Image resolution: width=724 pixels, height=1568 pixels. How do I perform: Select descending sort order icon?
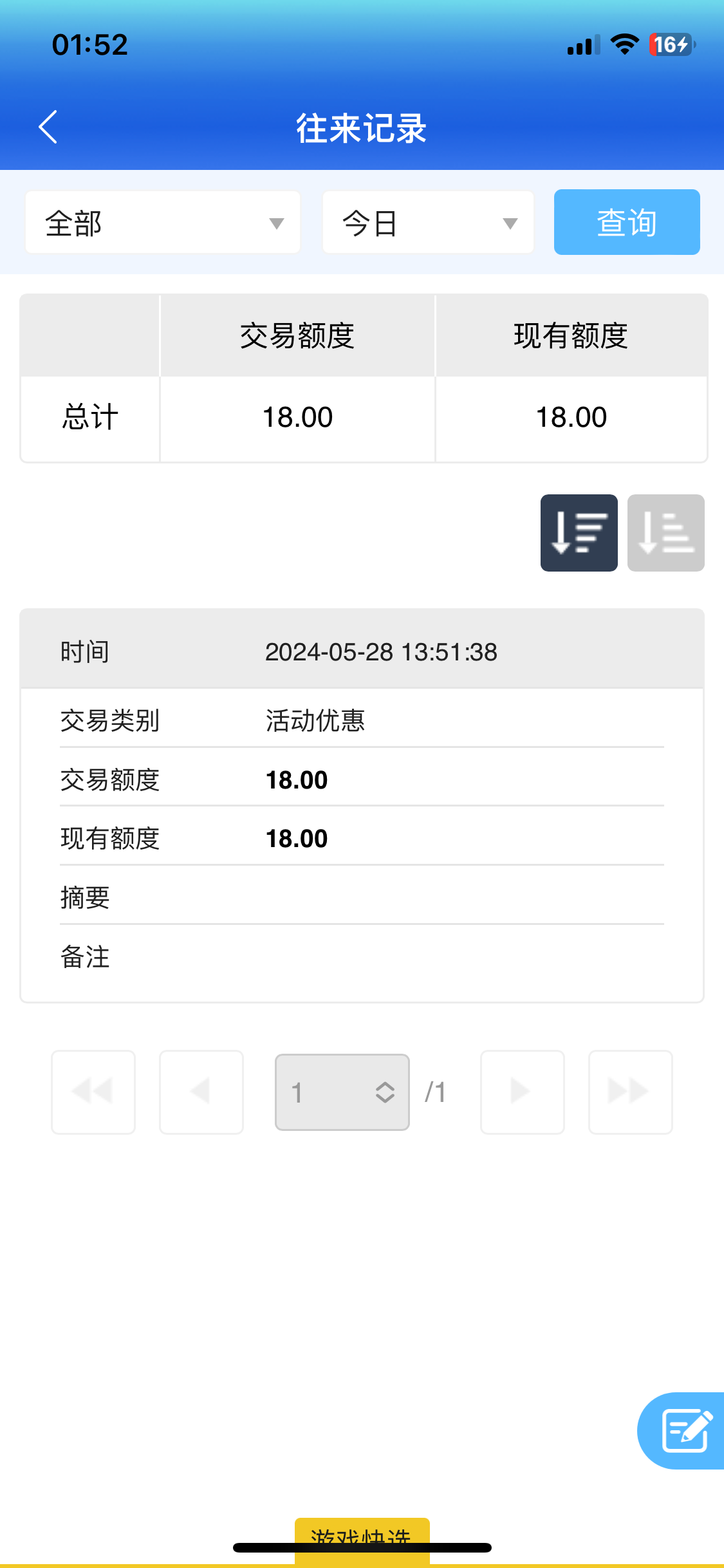(579, 533)
